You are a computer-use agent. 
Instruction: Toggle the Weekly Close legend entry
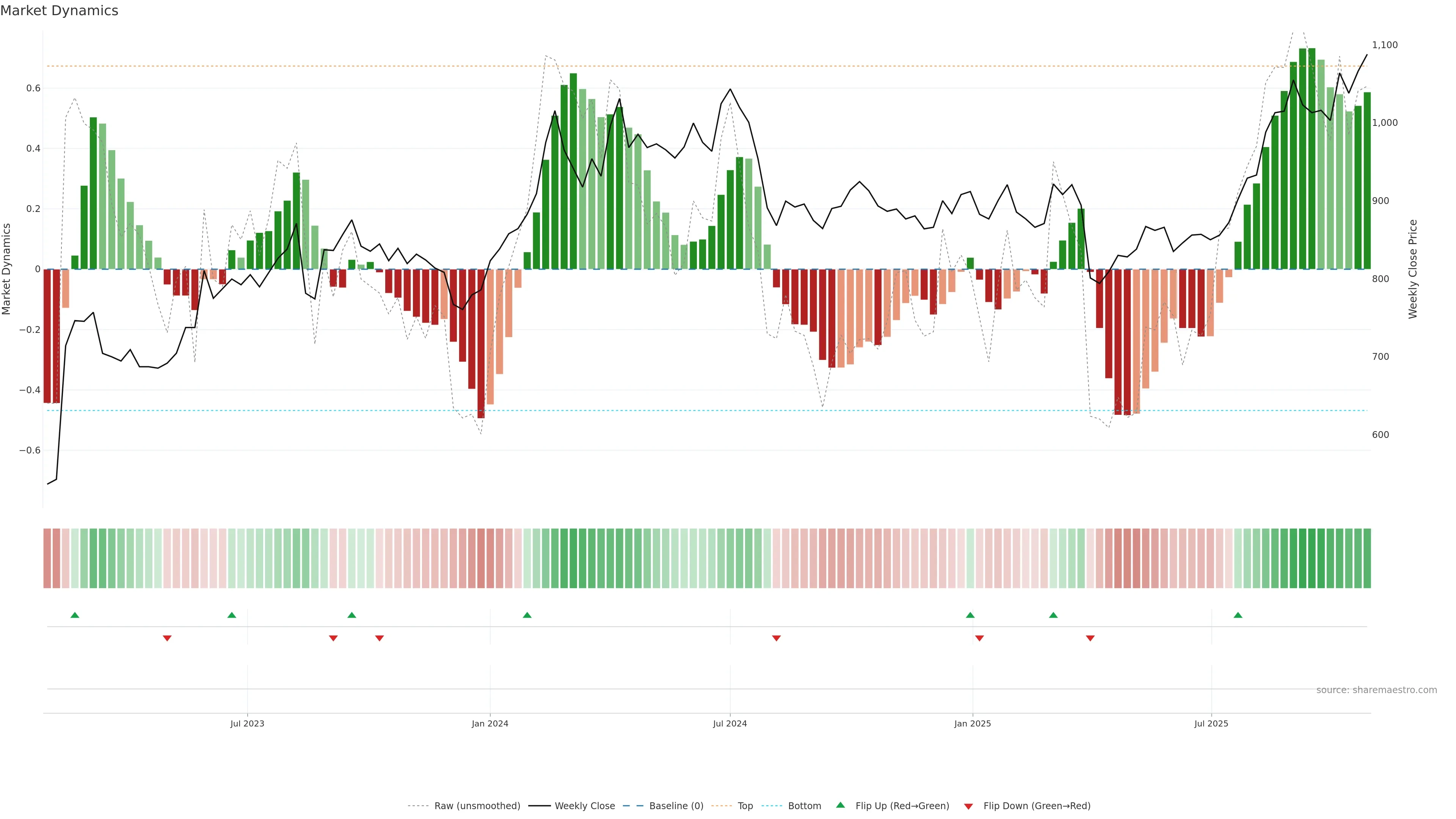point(584,805)
